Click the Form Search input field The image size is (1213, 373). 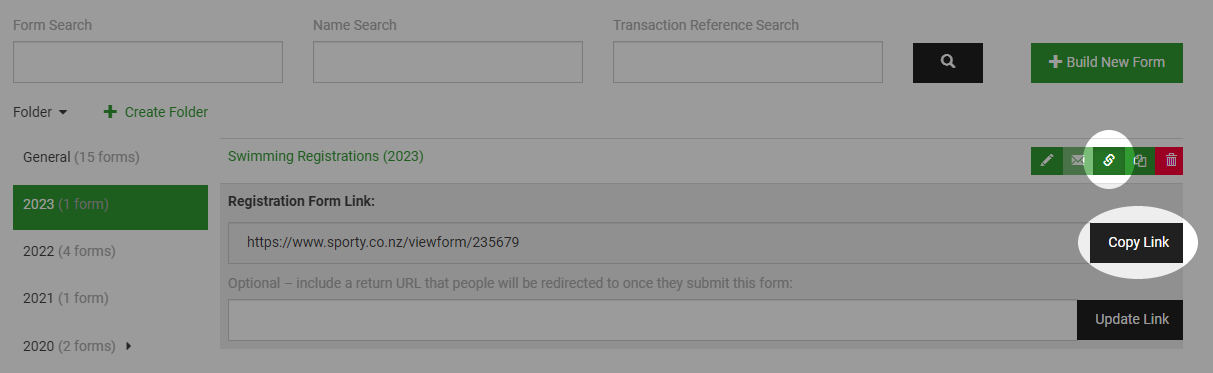point(148,62)
